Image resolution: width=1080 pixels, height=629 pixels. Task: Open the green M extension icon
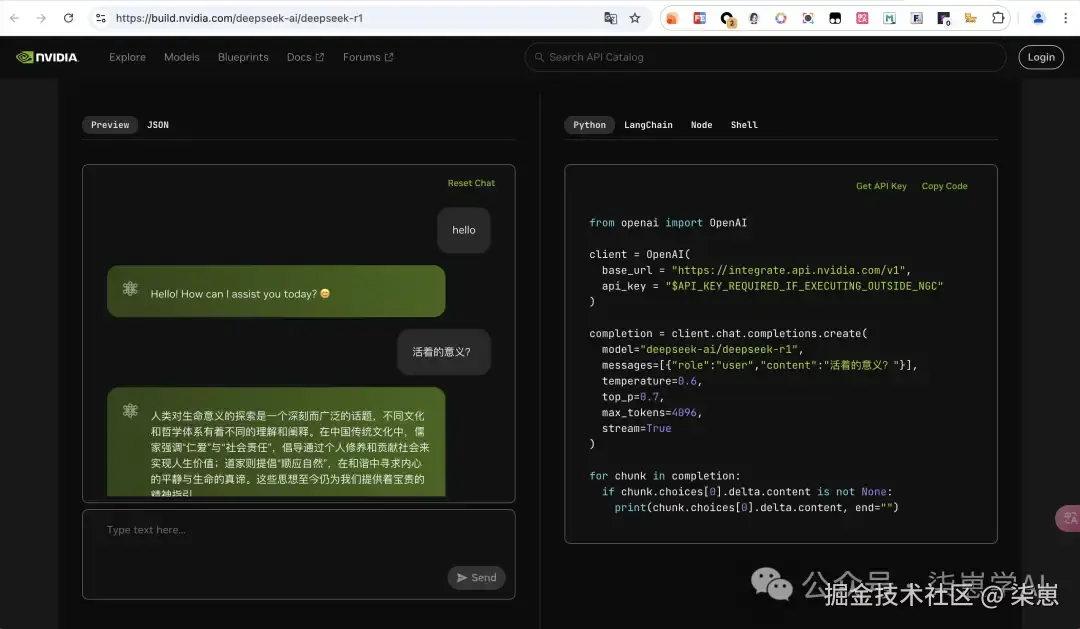point(889,18)
